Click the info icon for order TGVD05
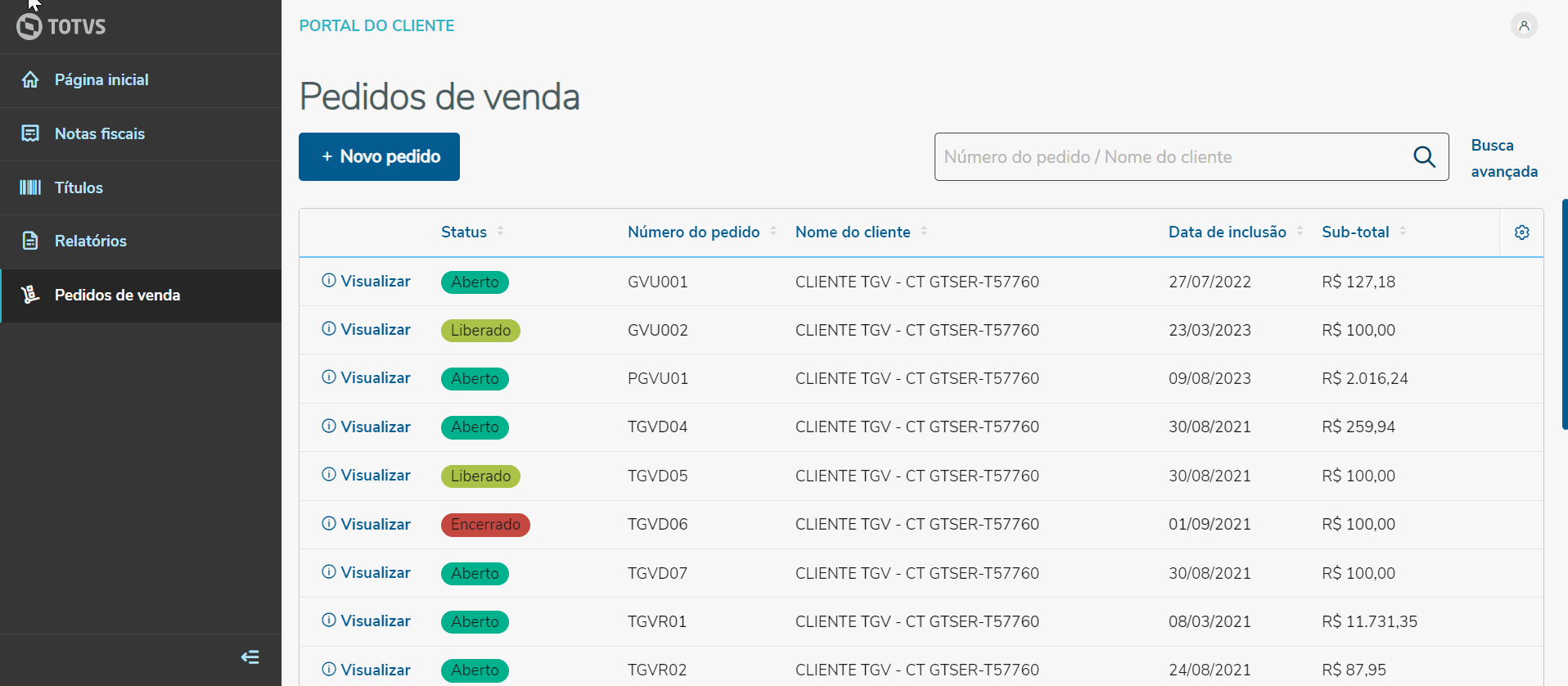This screenshot has width=1568, height=686. pos(329,475)
